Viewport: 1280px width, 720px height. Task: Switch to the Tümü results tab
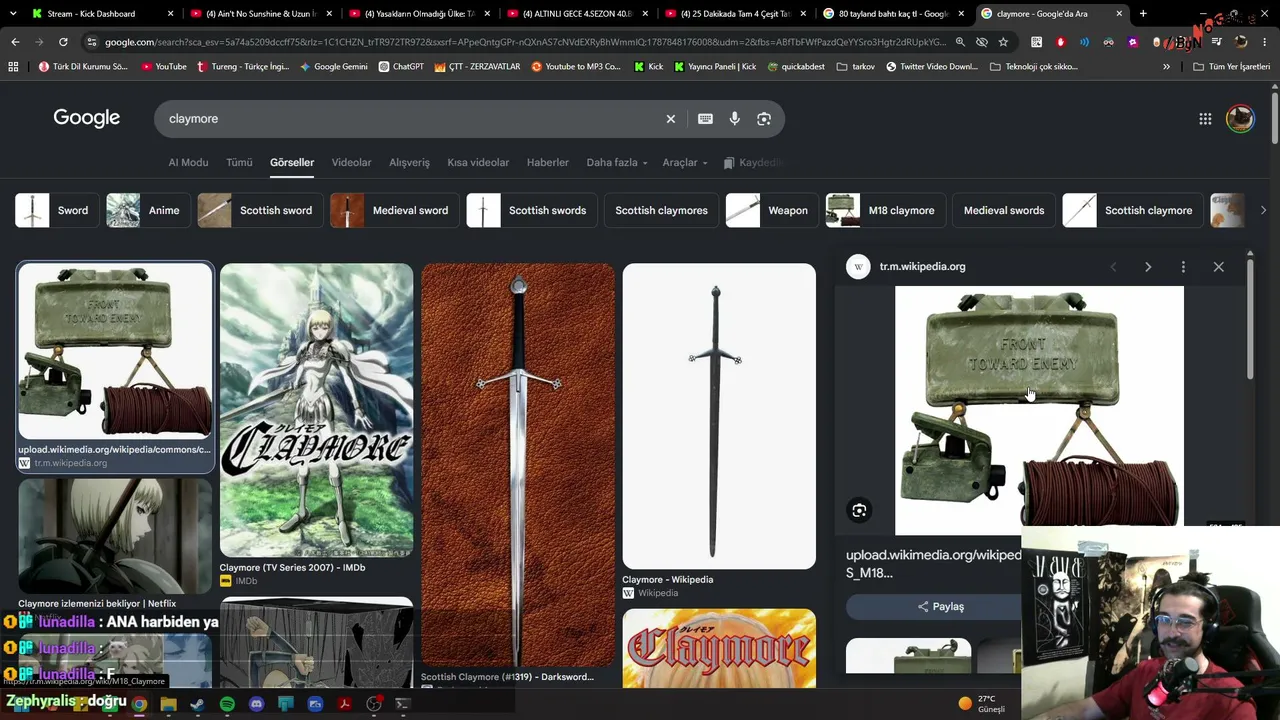pyautogui.click(x=239, y=163)
